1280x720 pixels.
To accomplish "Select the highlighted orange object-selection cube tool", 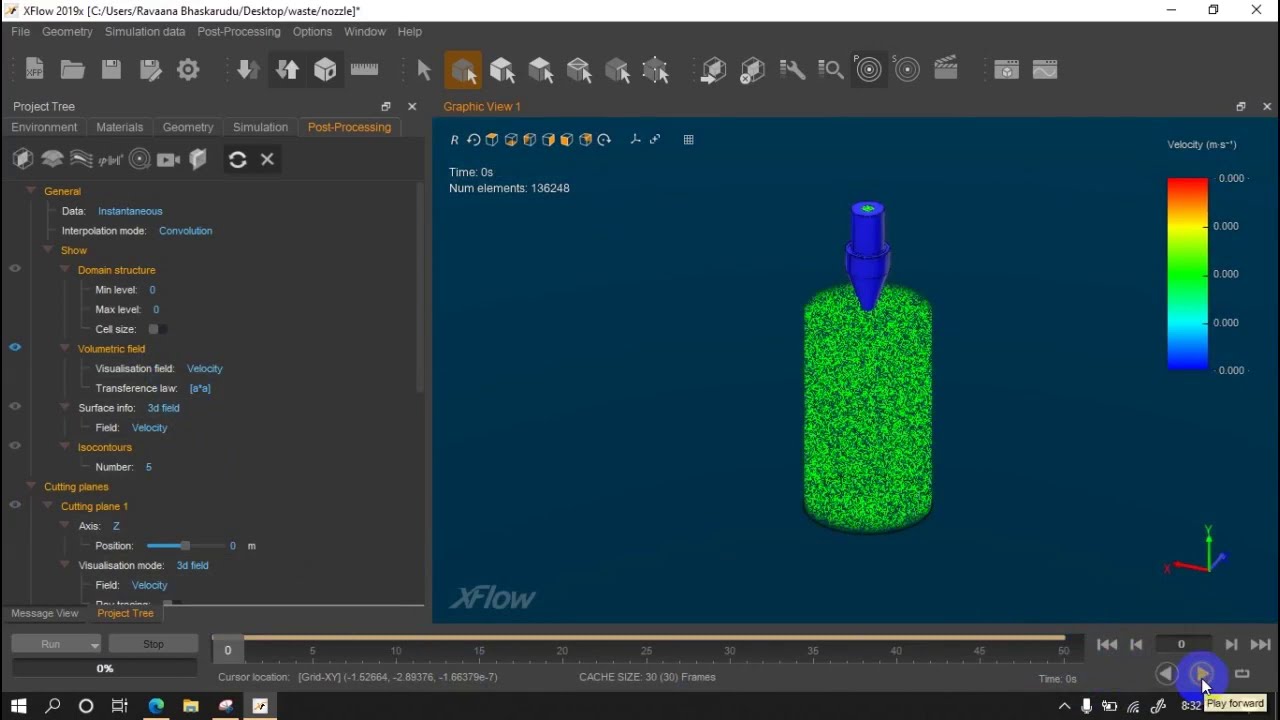I will 463,70.
